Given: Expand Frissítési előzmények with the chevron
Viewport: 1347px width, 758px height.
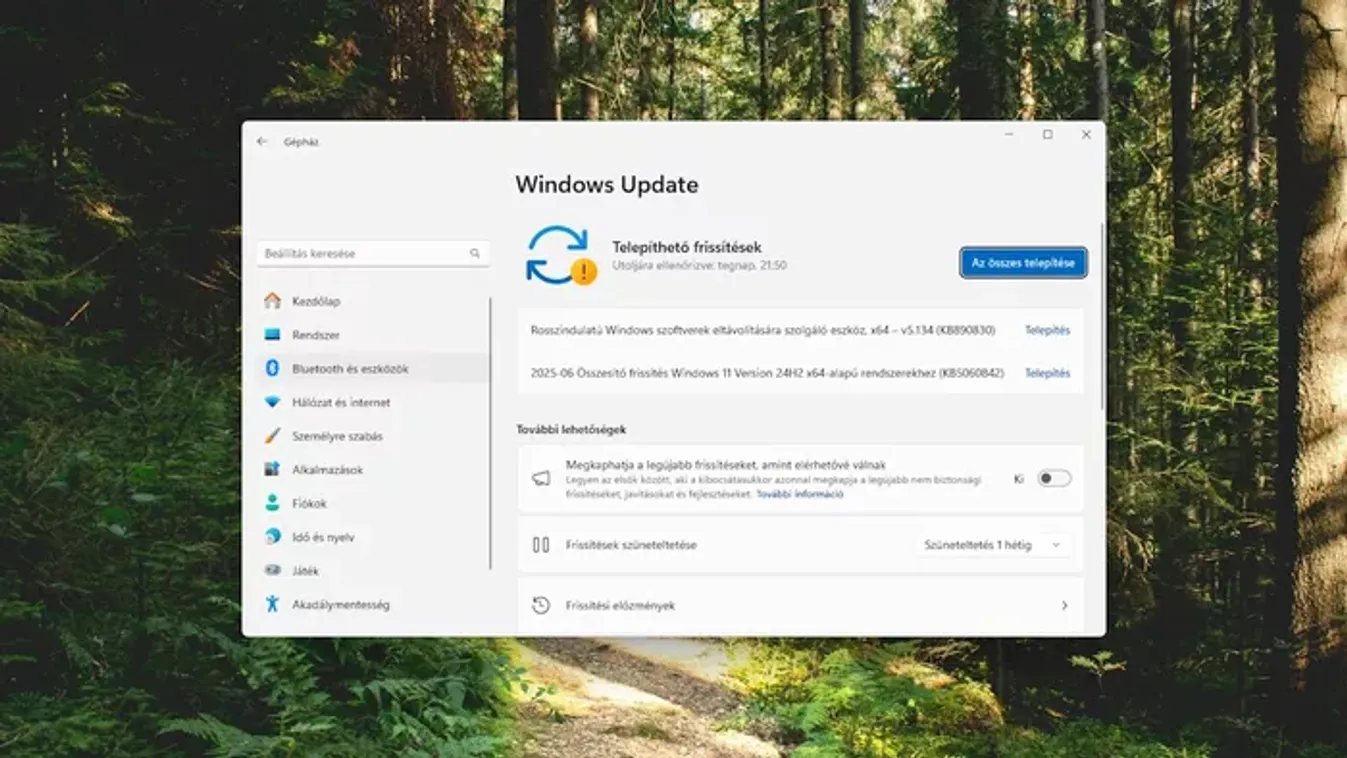Looking at the screenshot, I should [1064, 606].
